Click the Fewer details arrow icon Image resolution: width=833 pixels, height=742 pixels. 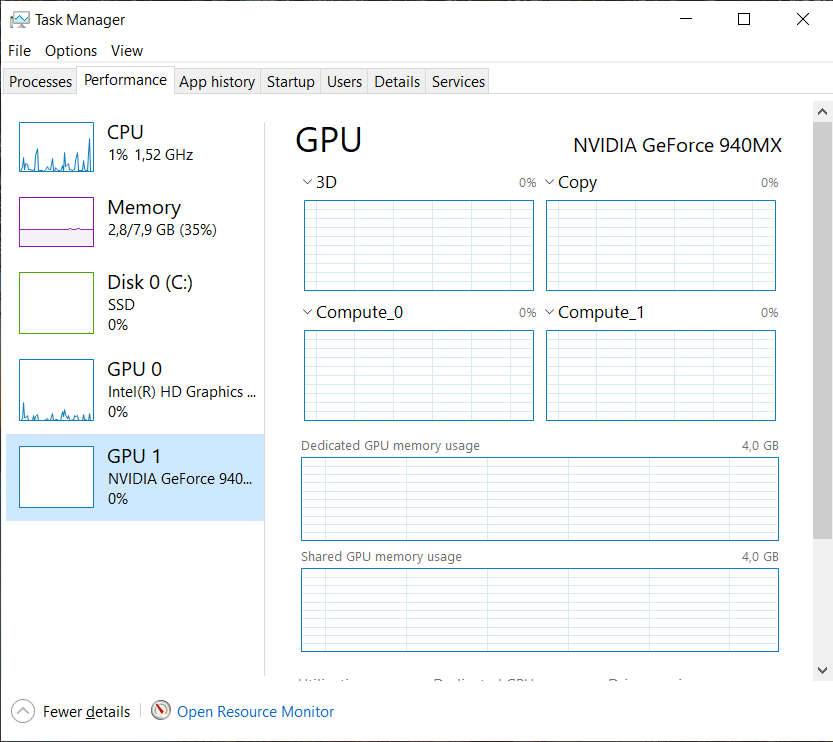coord(24,711)
